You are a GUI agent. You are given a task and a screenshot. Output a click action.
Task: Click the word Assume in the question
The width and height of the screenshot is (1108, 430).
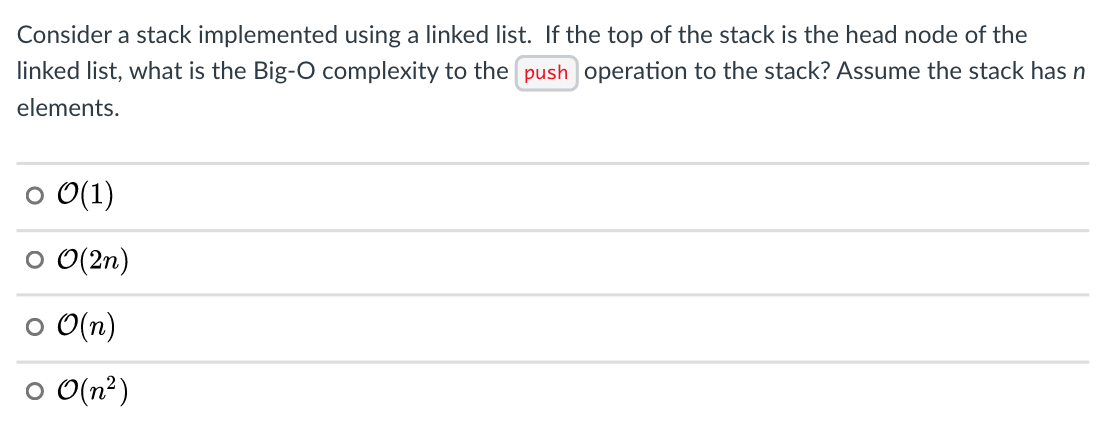click(x=877, y=71)
